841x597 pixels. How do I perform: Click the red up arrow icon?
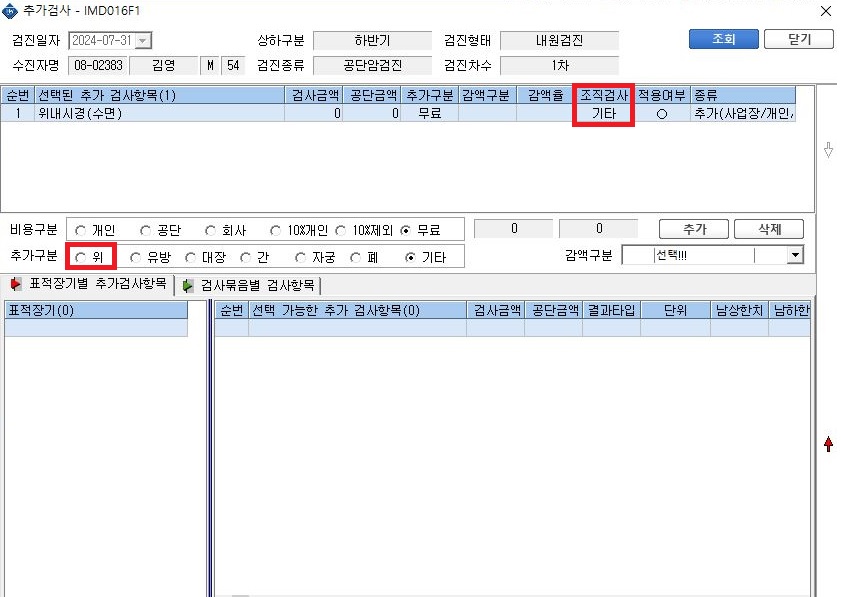(828, 444)
